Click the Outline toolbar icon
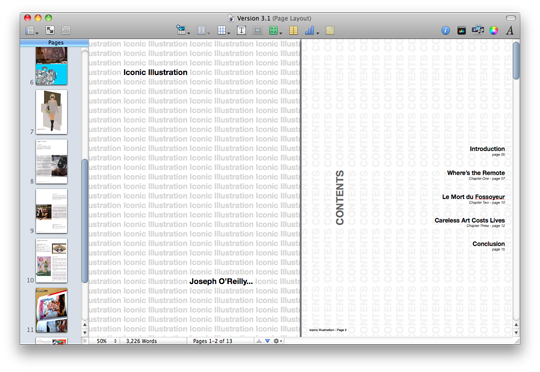The image size is (540, 372). point(66,30)
